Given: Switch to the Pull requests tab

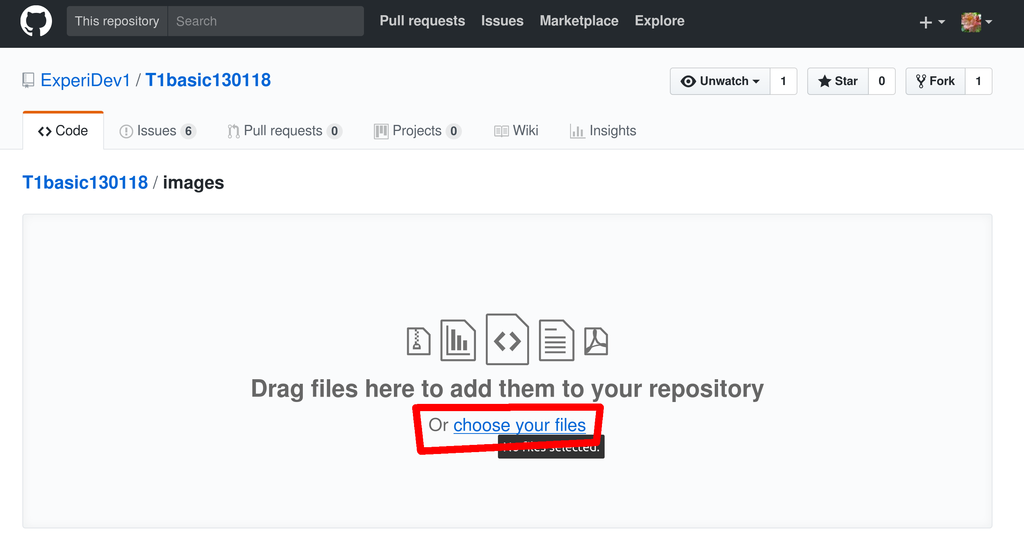Looking at the screenshot, I should 284,131.
